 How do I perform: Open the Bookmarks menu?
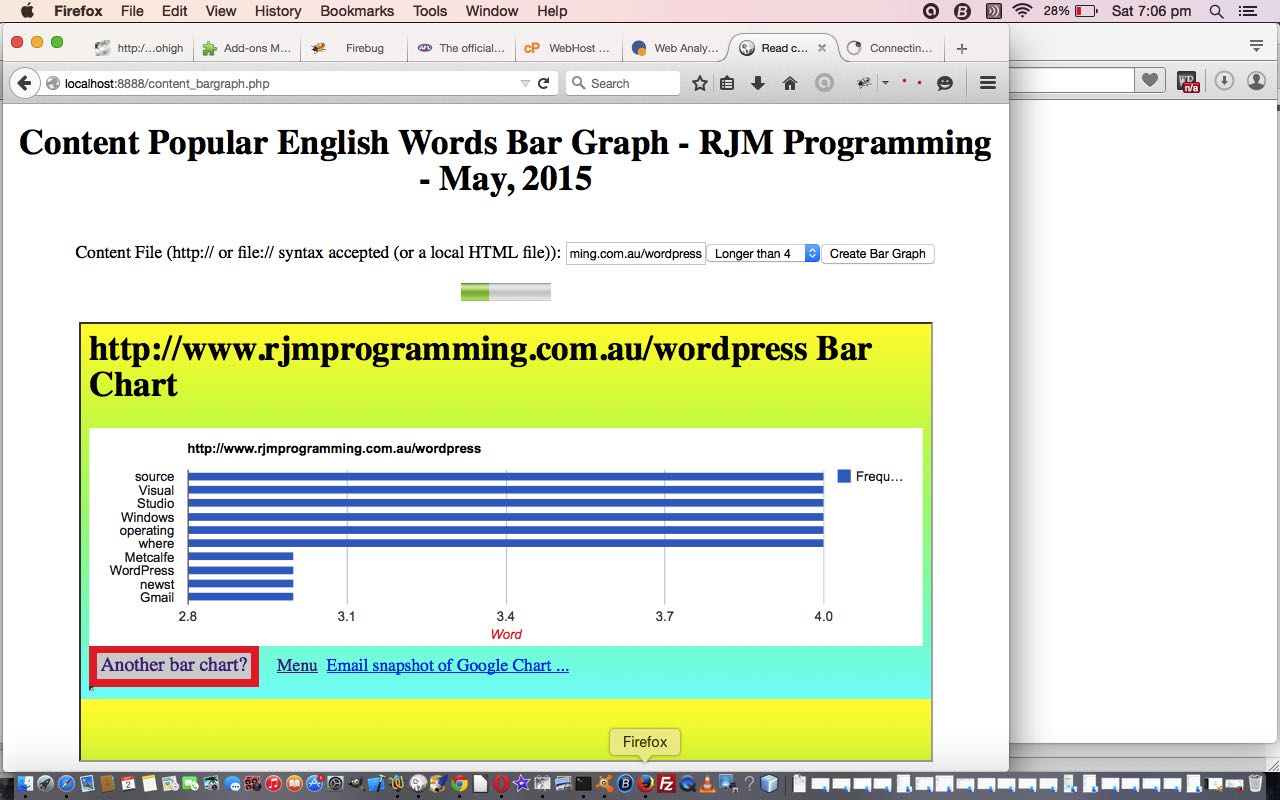click(x=357, y=11)
